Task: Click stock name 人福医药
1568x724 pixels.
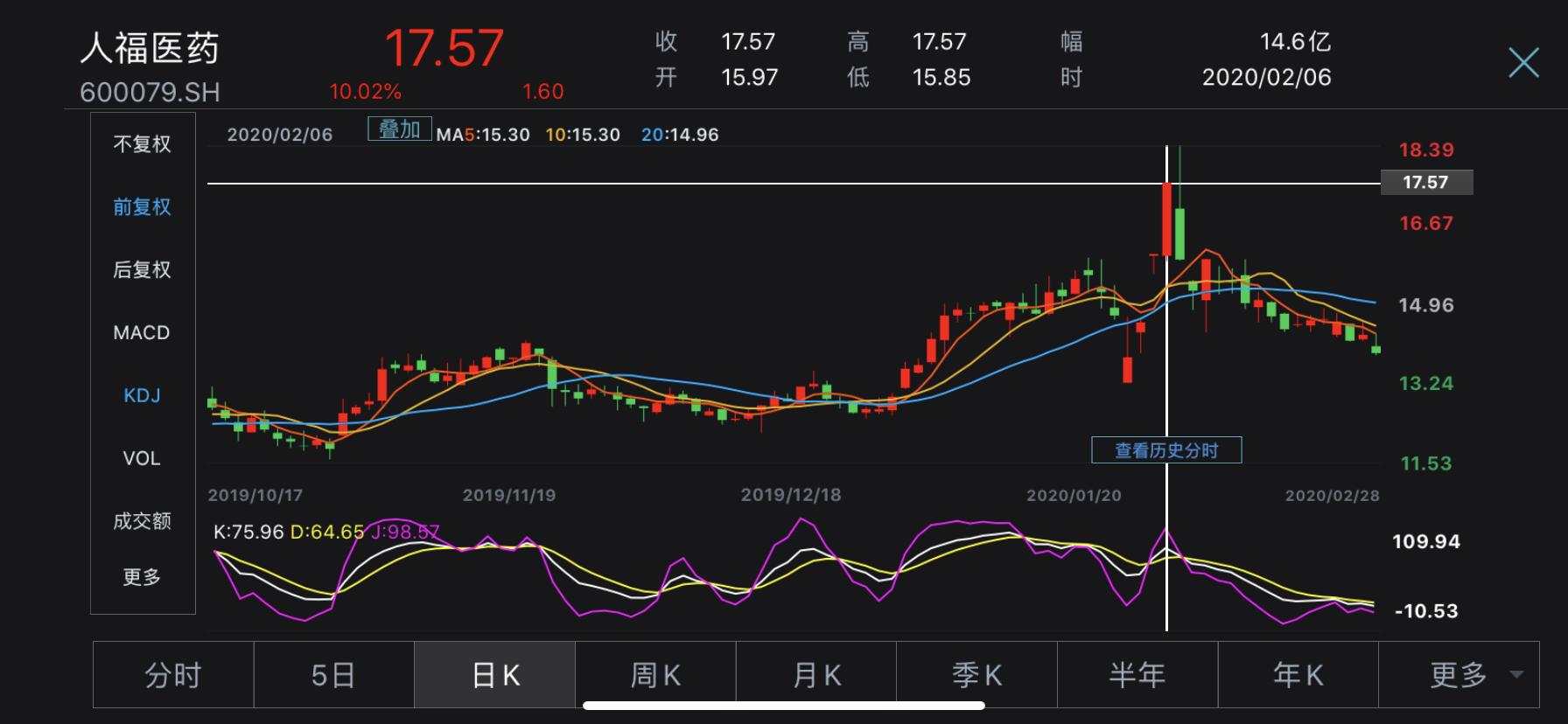Action: (x=150, y=48)
